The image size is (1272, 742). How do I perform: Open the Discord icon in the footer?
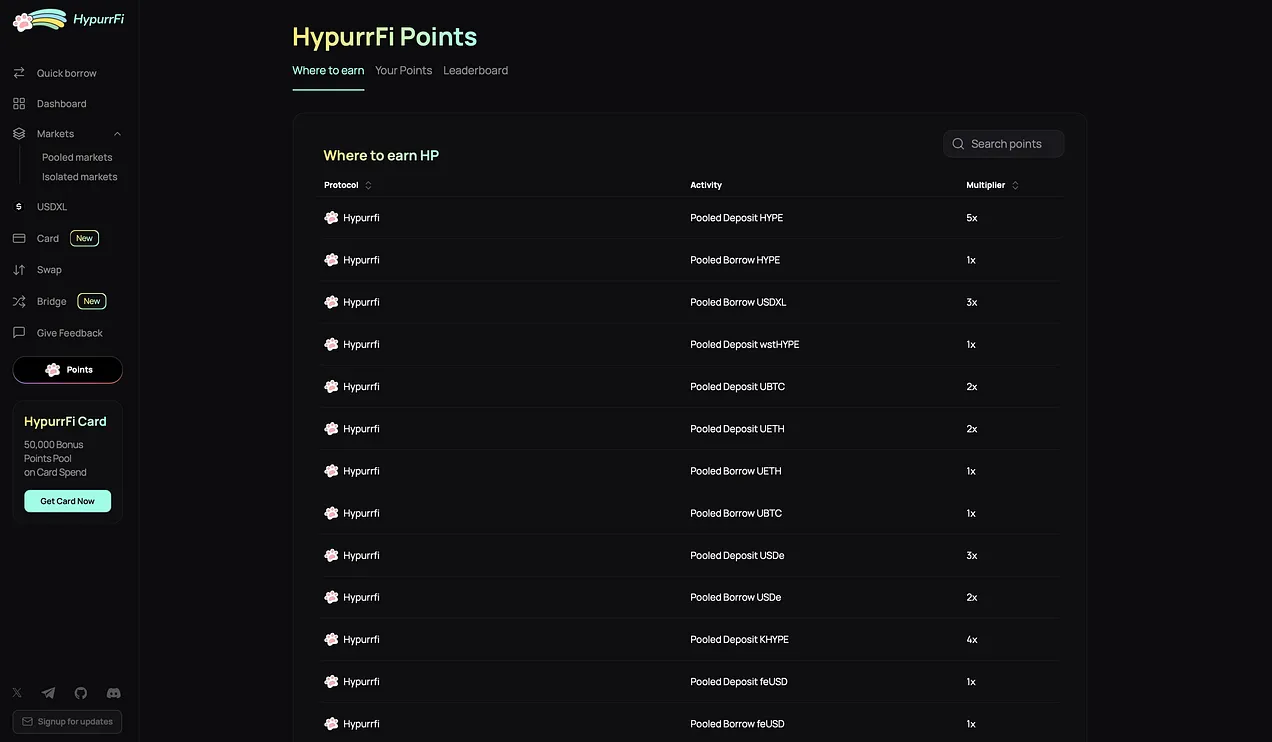pos(114,693)
